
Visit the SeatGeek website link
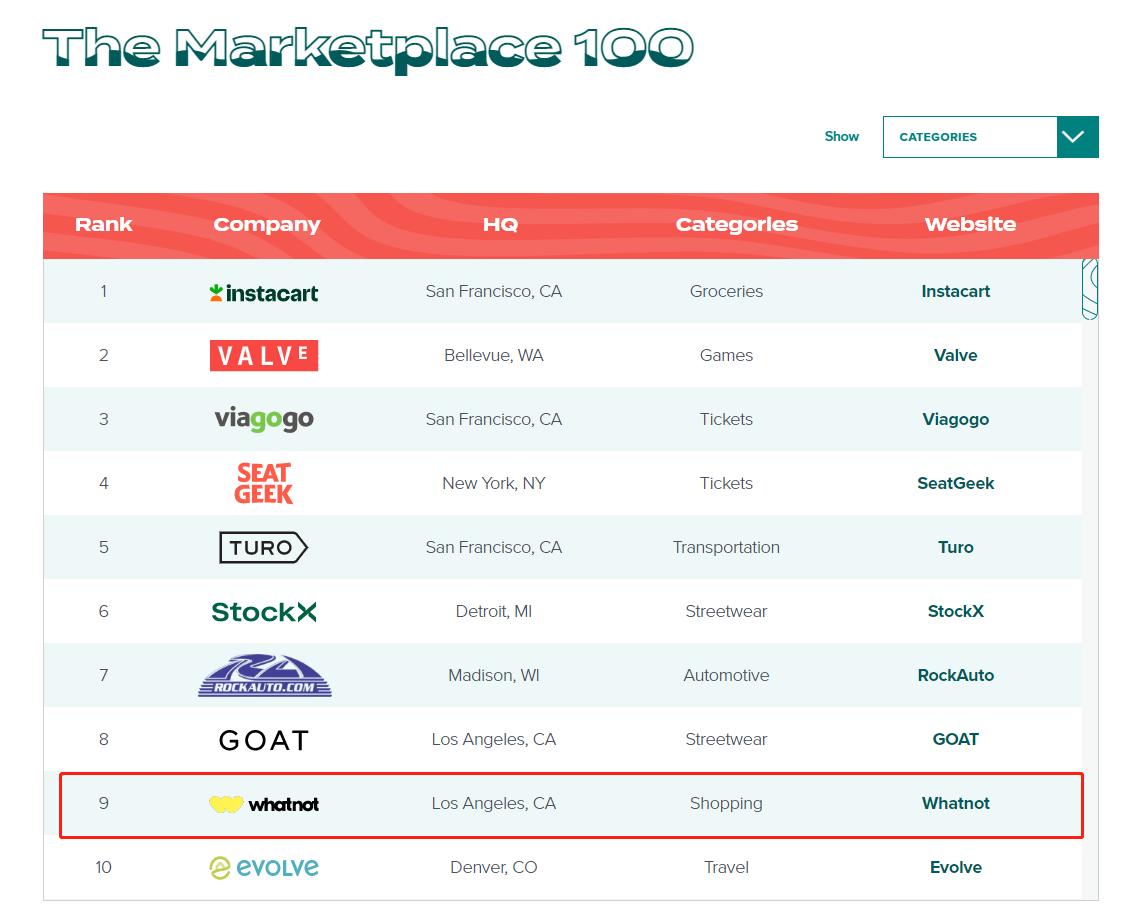pos(955,484)
